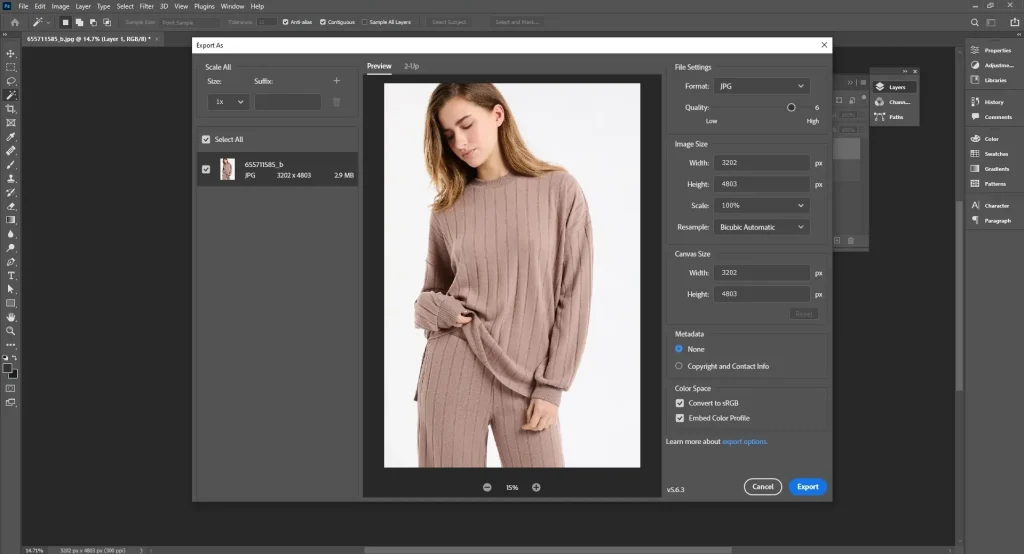Open the File menu
Screen dimensions: 1024x554
pyautogui.click(x=23, y=7)
